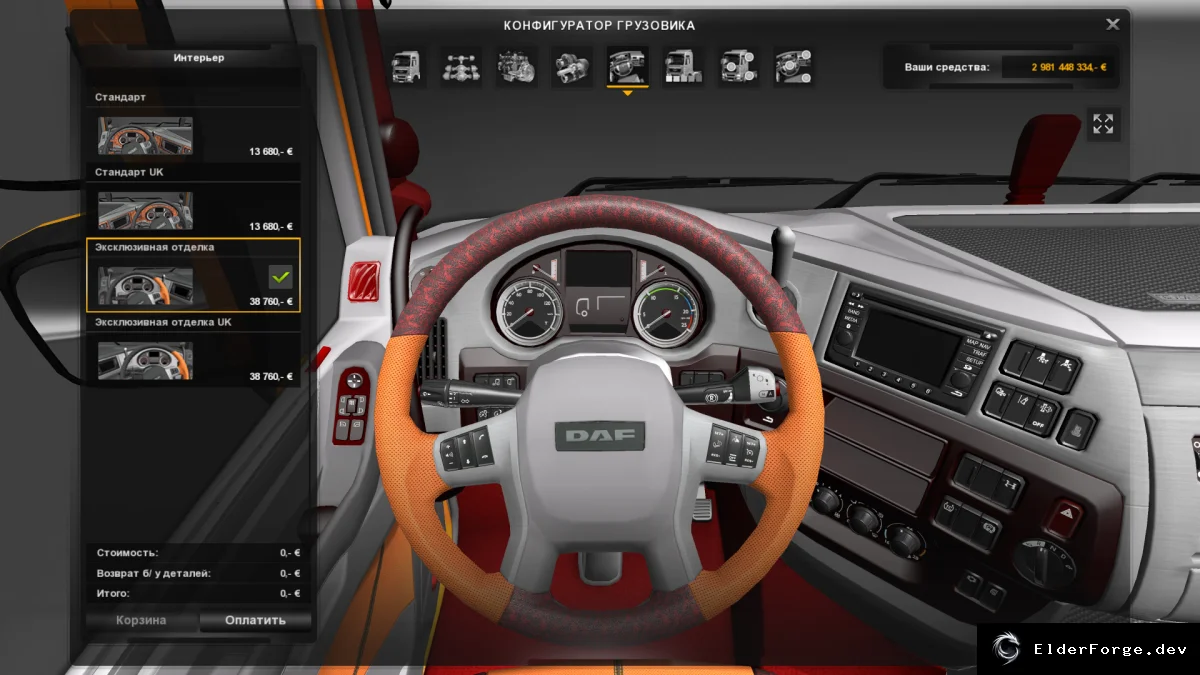Click the green checkmark on Эксклюзивная отделка
The image size is (1200, 675).
(280, 277)
